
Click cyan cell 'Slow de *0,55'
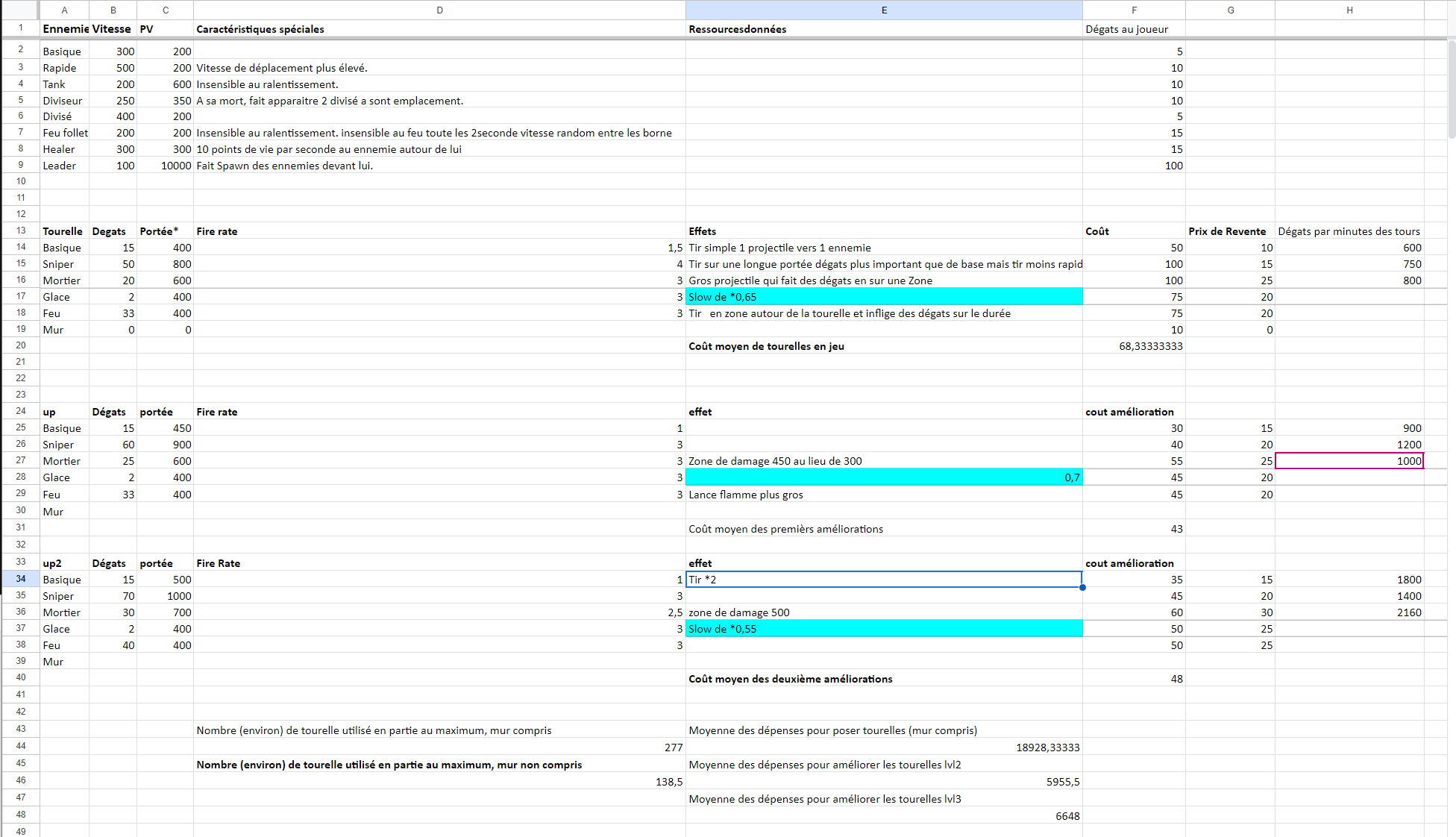[x=884, y=629]
